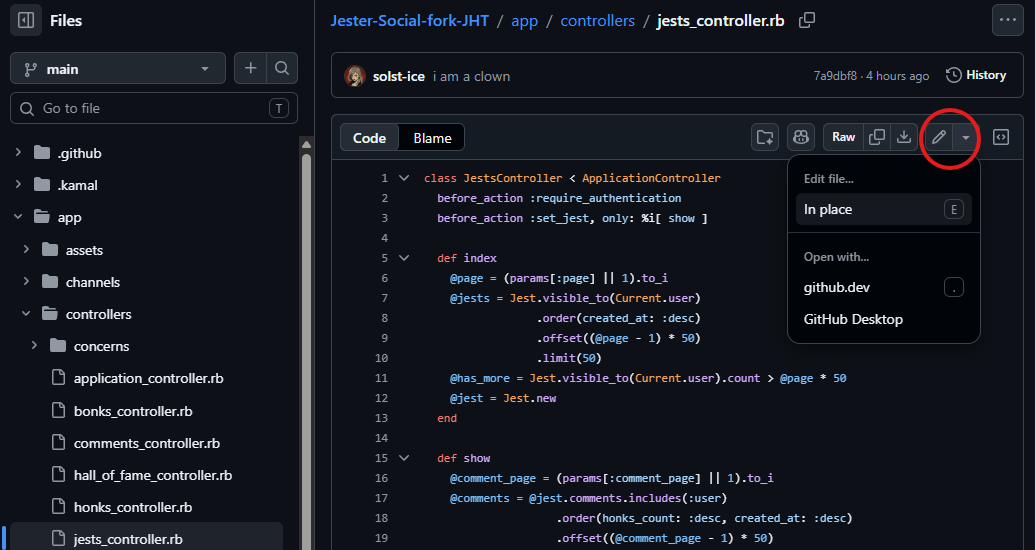Click line number 7
The height and width of the screenshot is (550, 1036).
click(385, 298)
